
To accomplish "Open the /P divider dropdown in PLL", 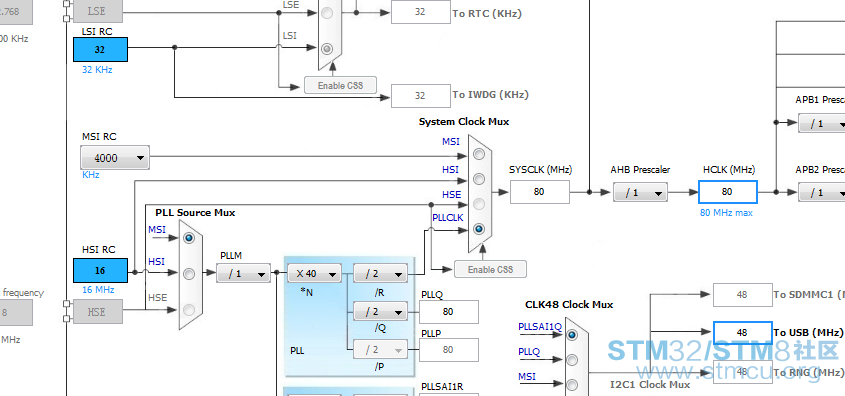I will point(380,350).
